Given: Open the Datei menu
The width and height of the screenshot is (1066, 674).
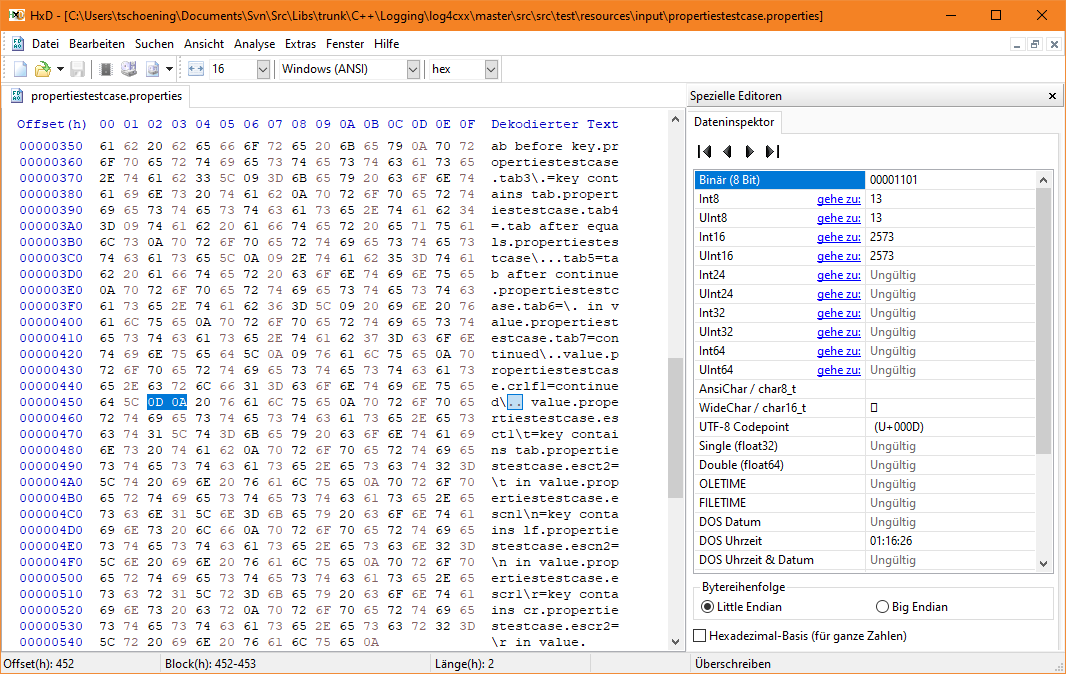Looking at the screenshot, I should 46,44.
